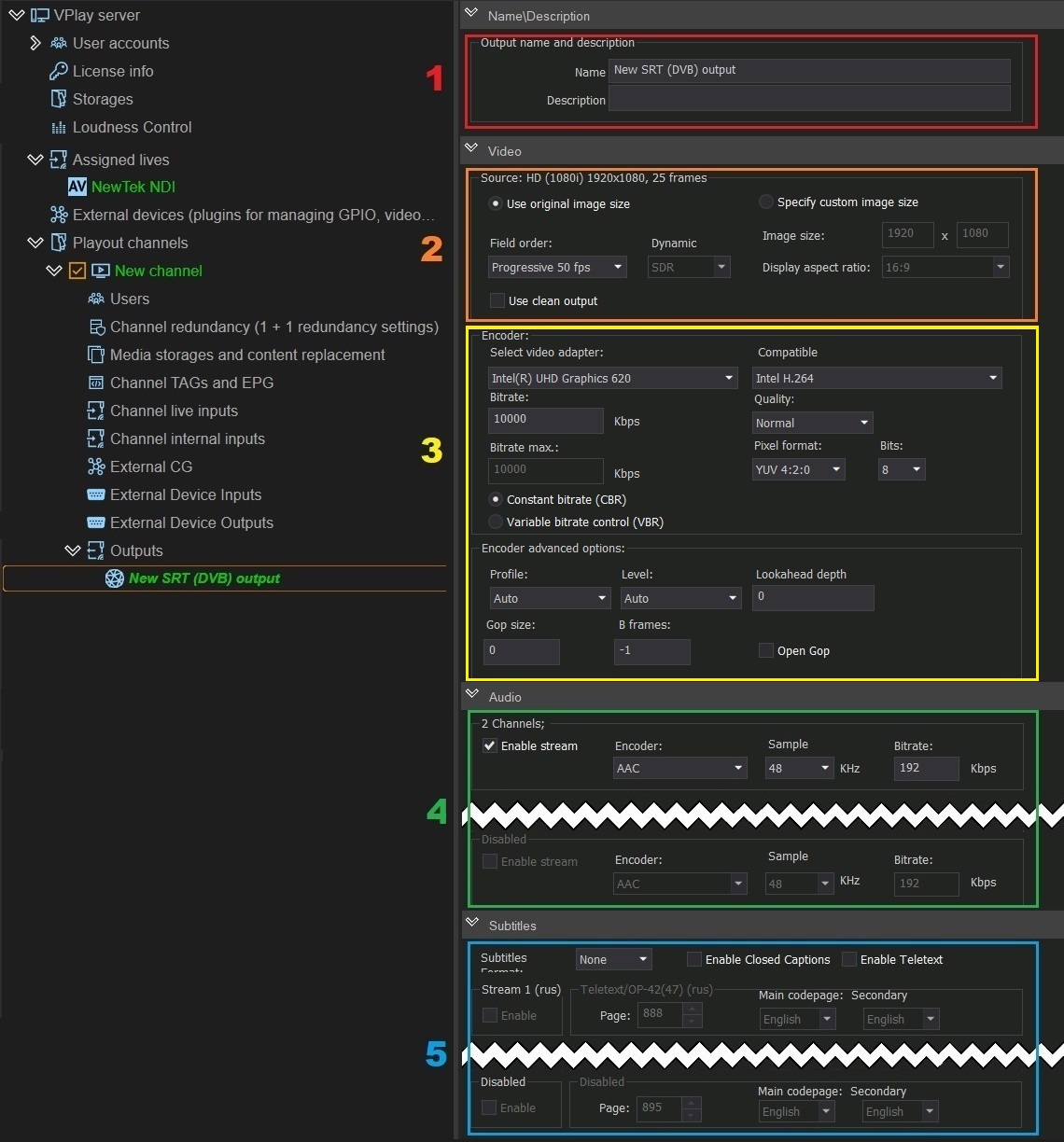This screenshot has width=1064, height=1142.
Task: Click the License info key icon
Action: tap(59, 71)
